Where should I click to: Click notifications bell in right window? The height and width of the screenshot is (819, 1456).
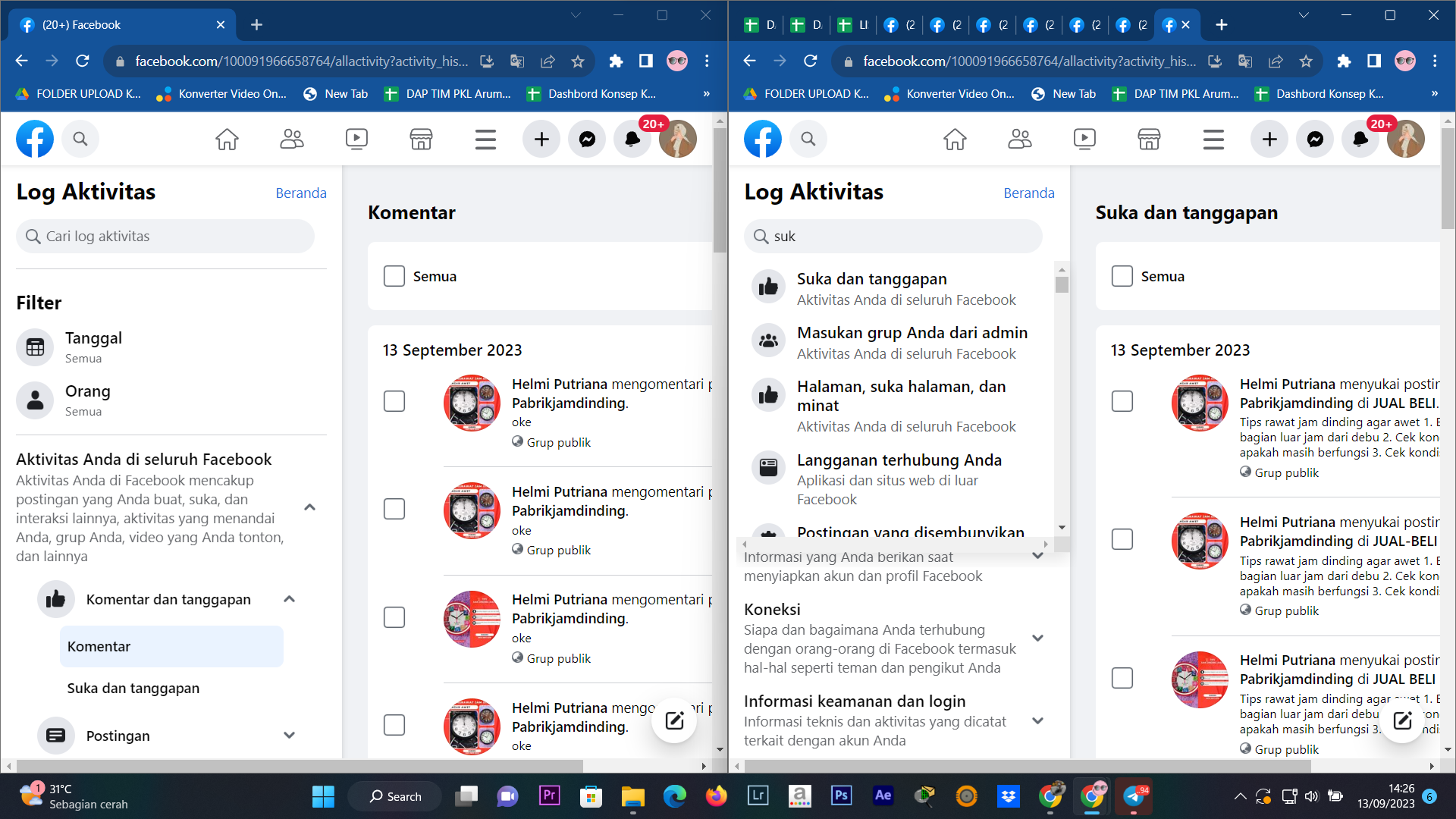pos(1360,140)
